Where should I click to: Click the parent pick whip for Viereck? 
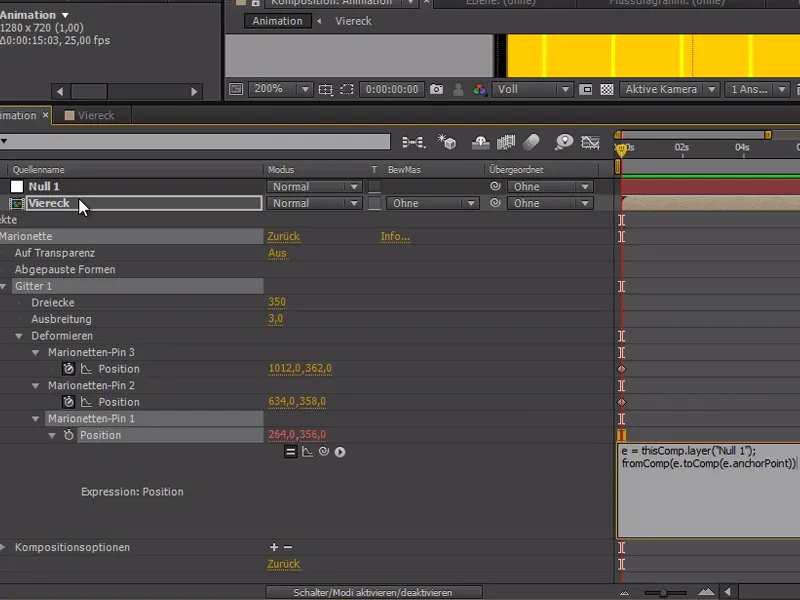(495, 203)
